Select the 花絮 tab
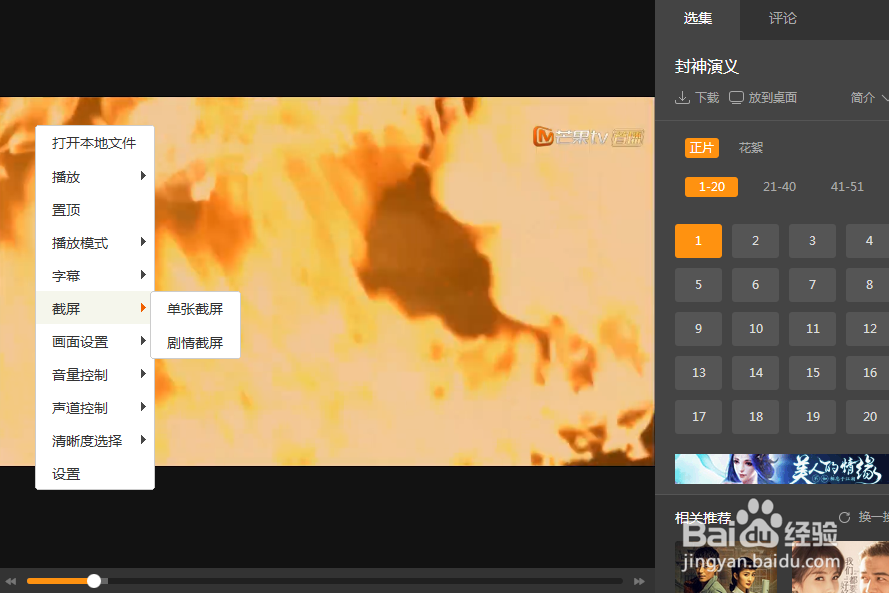The width and height of the screenshot is (889, 593). [x=750, y=147]
